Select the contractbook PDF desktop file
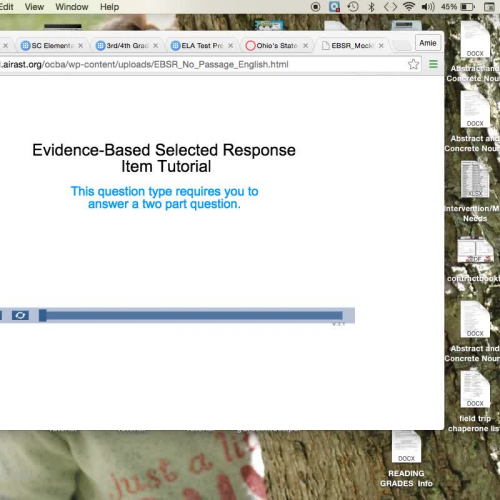Screen dimensions: 500x500 (475, 249)
